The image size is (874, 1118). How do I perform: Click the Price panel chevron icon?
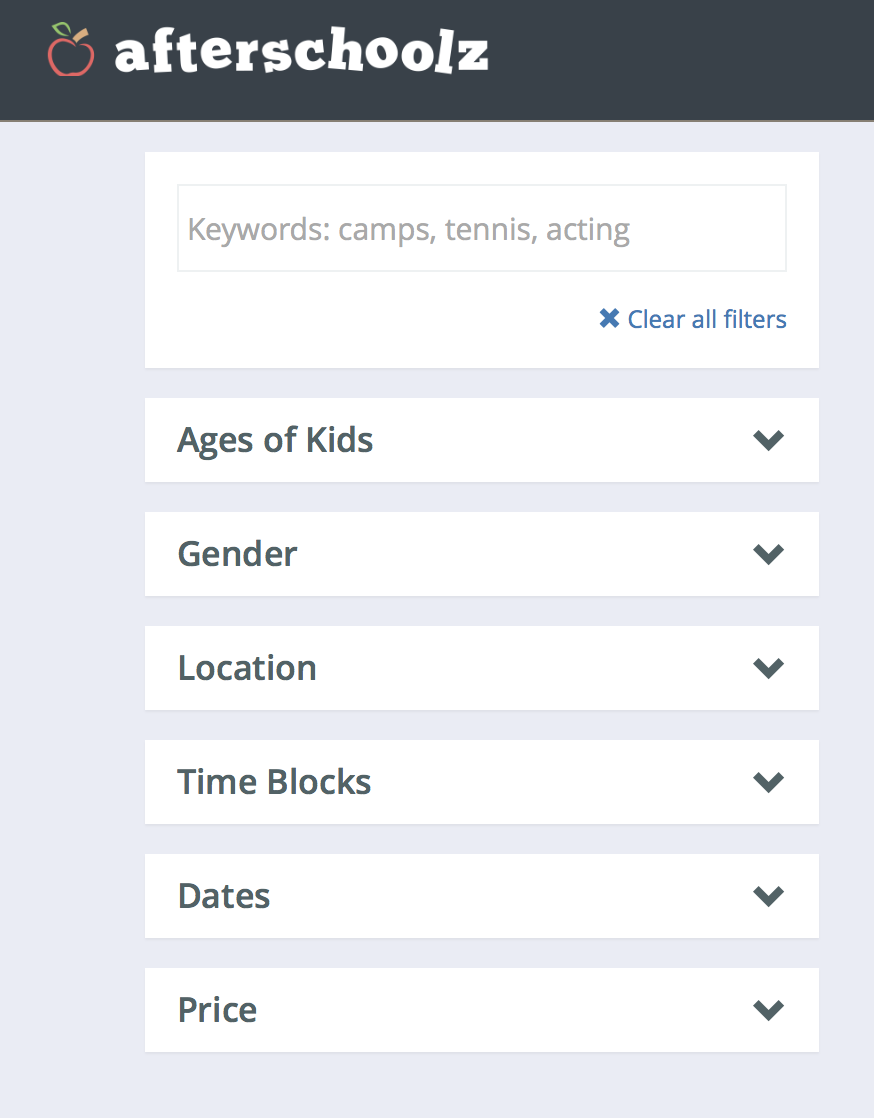768,1010
